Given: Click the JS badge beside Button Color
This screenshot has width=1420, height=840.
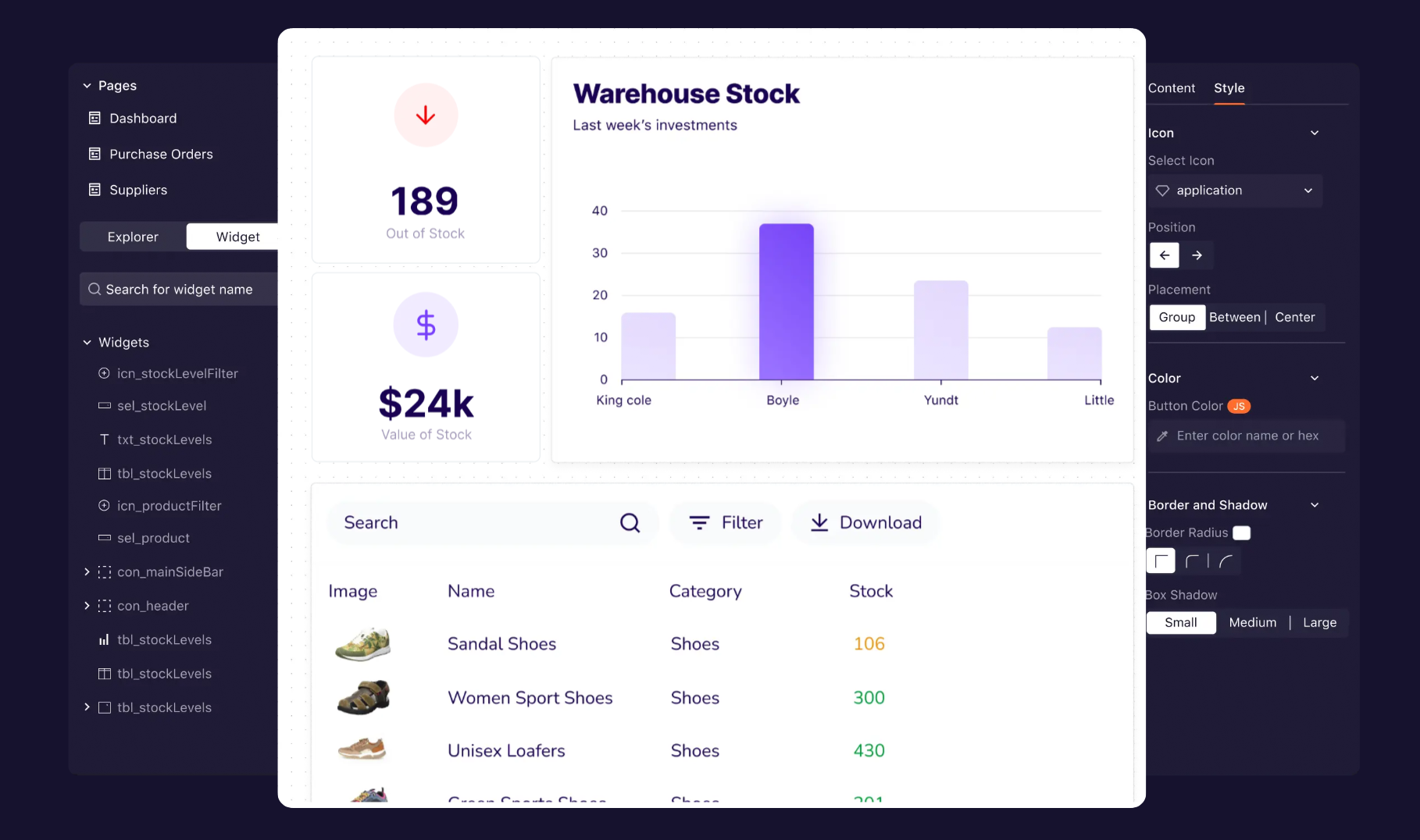Looking at the screenshot, I should coord(1238,406).
